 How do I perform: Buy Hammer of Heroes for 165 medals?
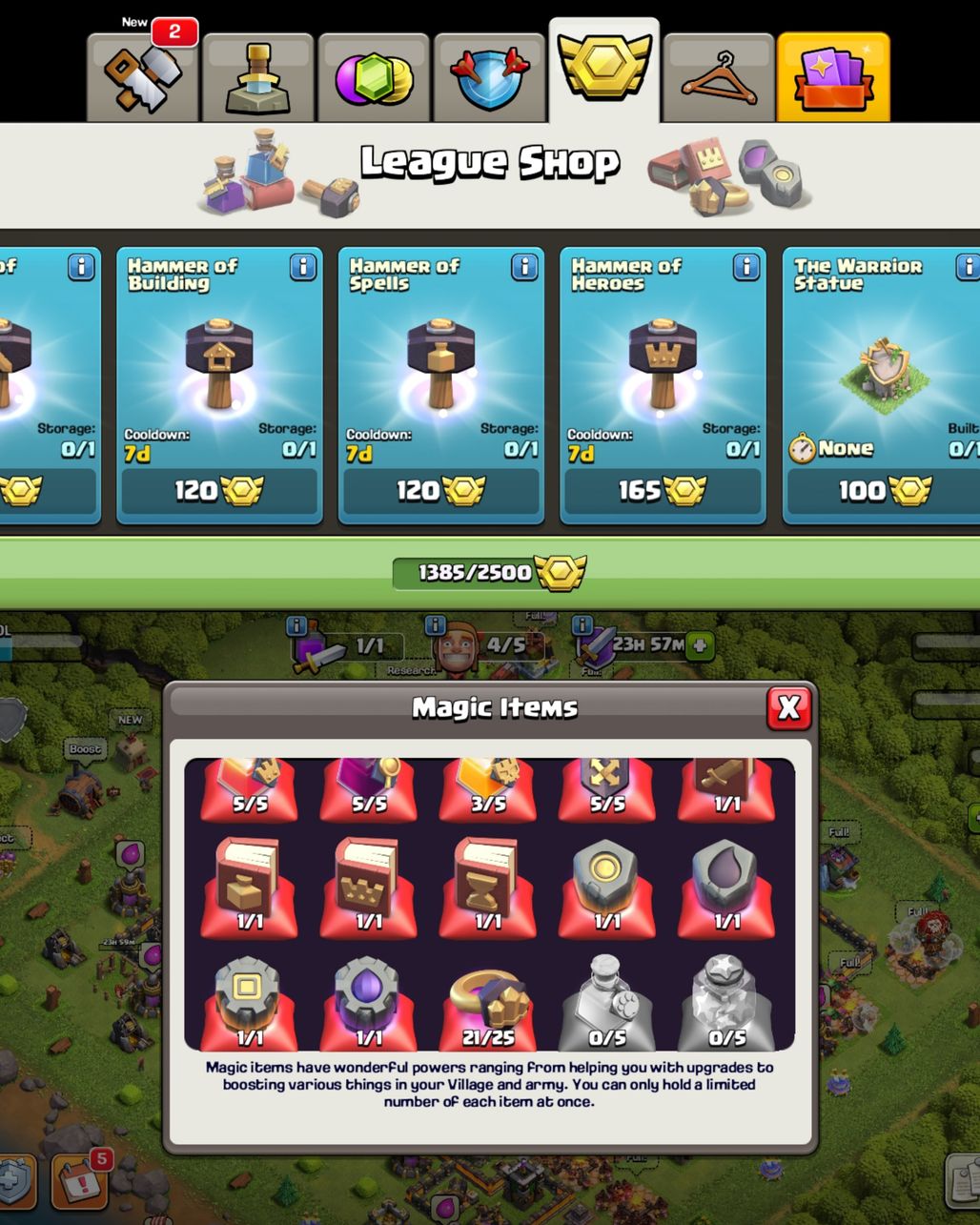(x=663, y=491)
